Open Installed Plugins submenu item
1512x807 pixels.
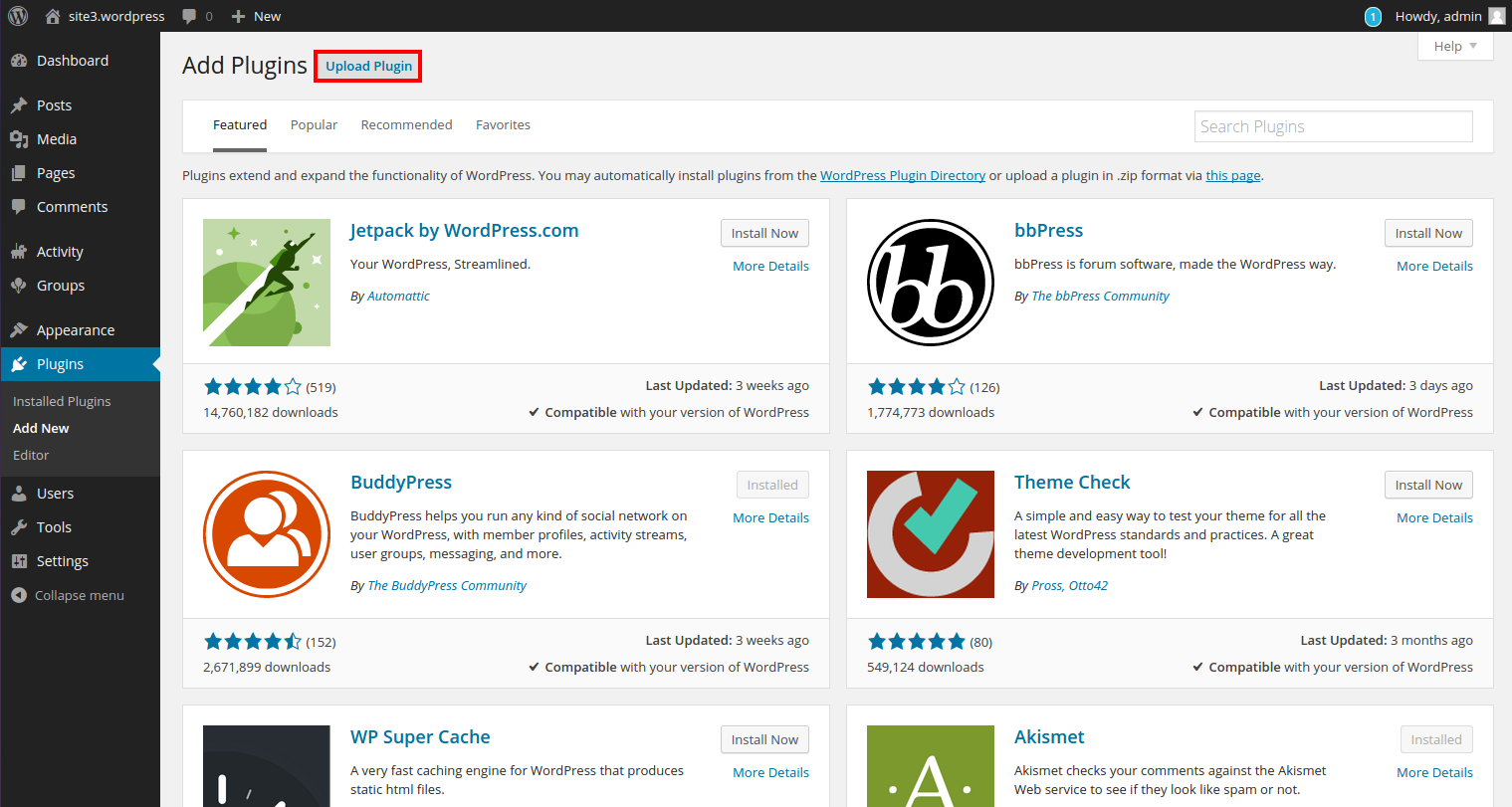point(62,401)
